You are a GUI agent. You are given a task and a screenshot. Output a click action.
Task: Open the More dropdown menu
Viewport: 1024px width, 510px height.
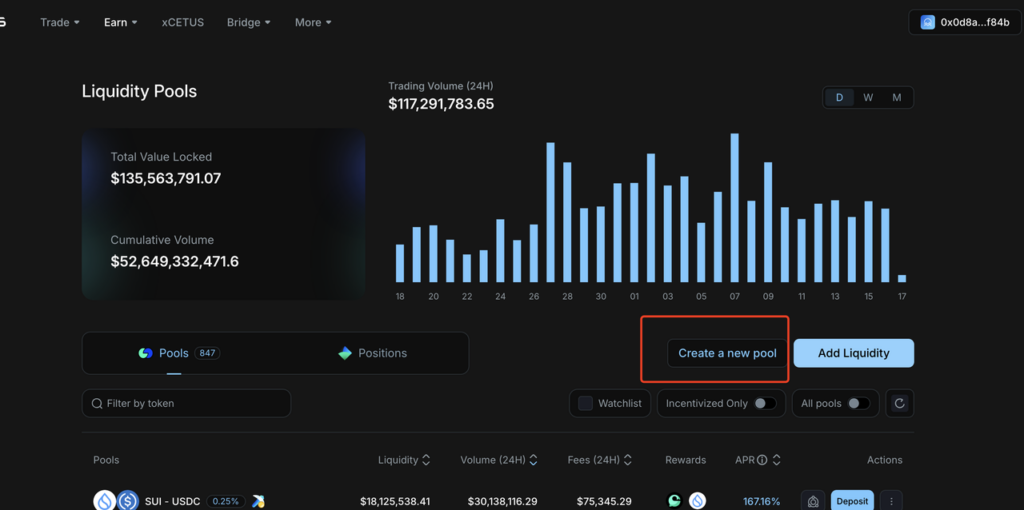[x=313, y=22]
